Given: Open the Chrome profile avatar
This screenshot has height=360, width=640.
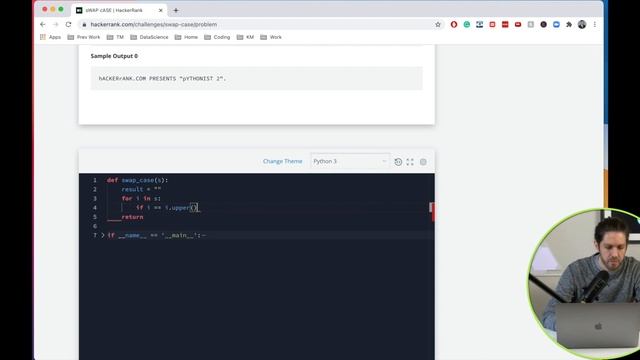Looking at the screenshot, I should click(x=582, y=24).
